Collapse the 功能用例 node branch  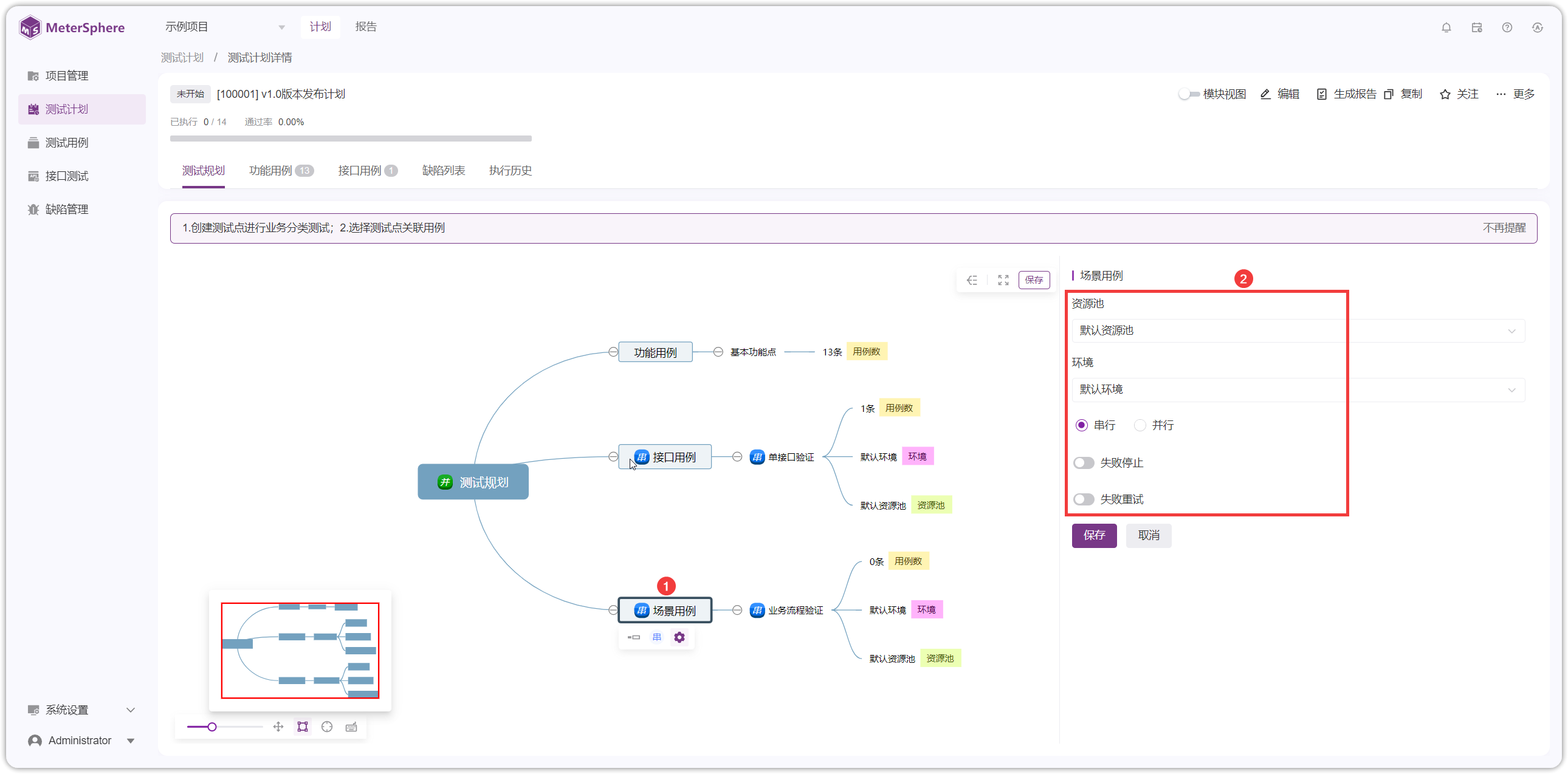click(613, 352)
